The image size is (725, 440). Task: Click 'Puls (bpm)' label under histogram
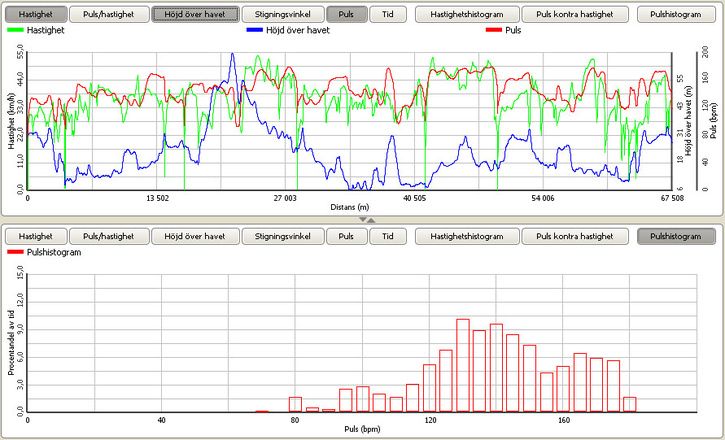362,429
